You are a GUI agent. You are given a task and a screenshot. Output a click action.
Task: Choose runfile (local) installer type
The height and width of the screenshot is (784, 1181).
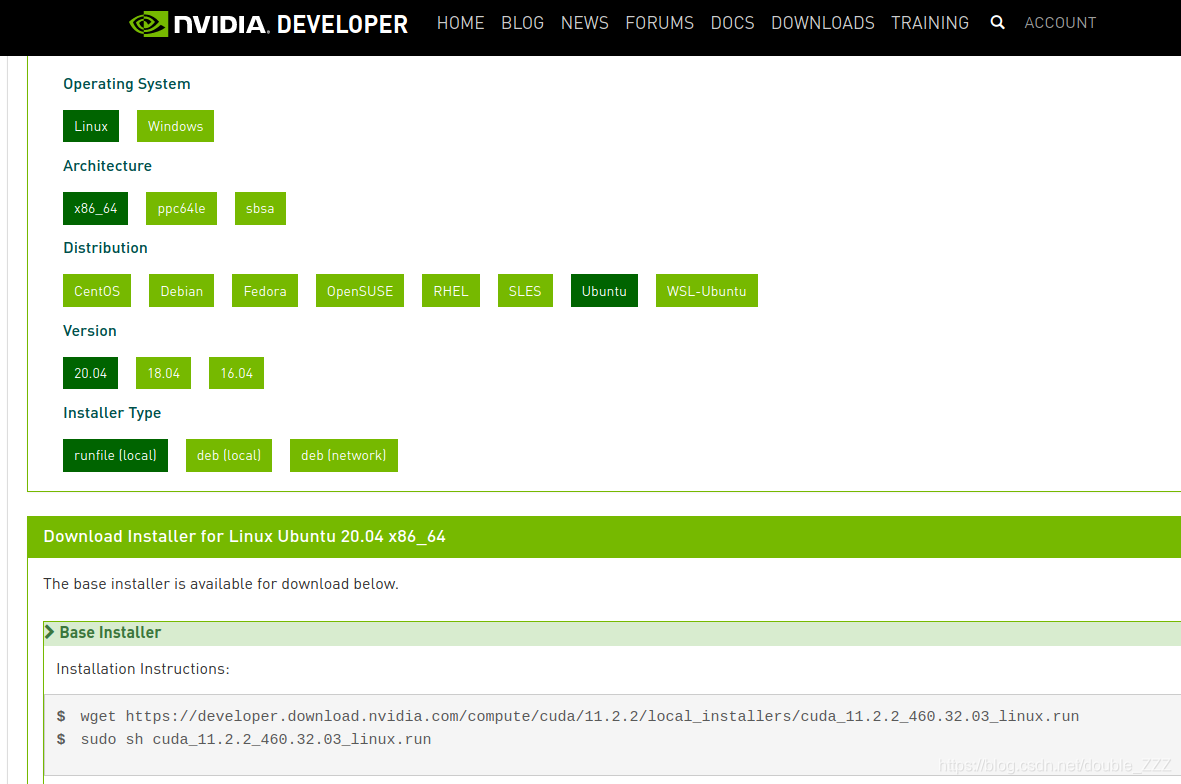[x=115, y=456]
